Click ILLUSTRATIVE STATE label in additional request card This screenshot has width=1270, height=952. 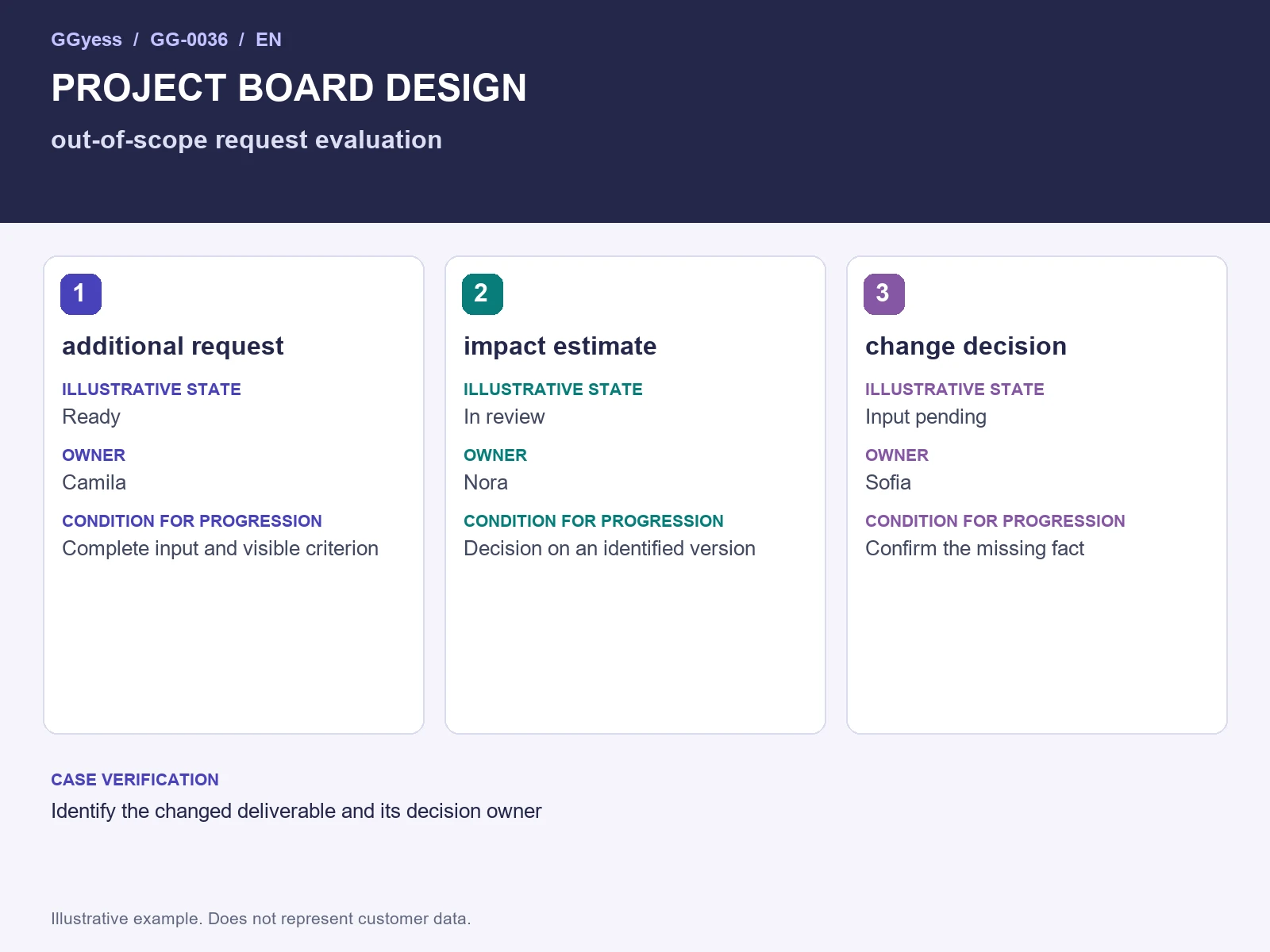(152, 390)
